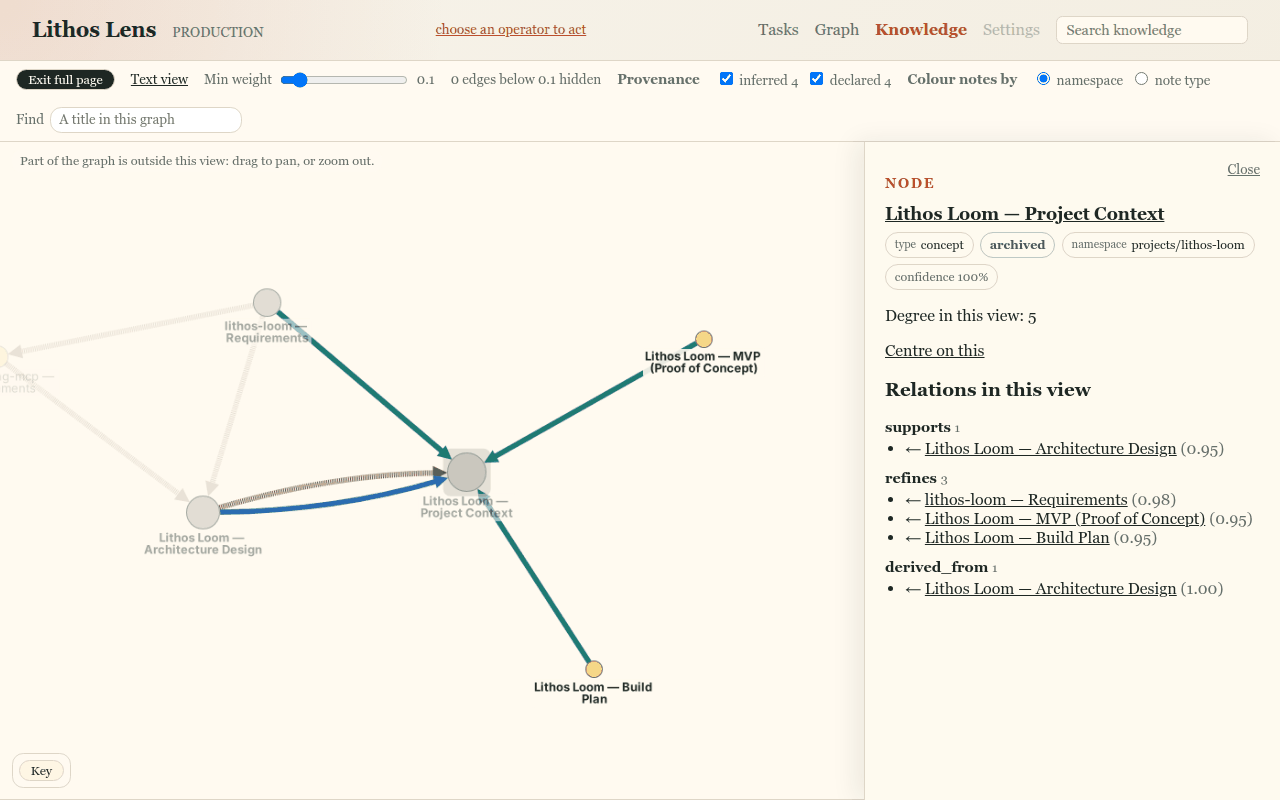This screenshot has height=800, width=1280.
Task: Click the 'confidence 100%' pill
Action: (941, 277)
